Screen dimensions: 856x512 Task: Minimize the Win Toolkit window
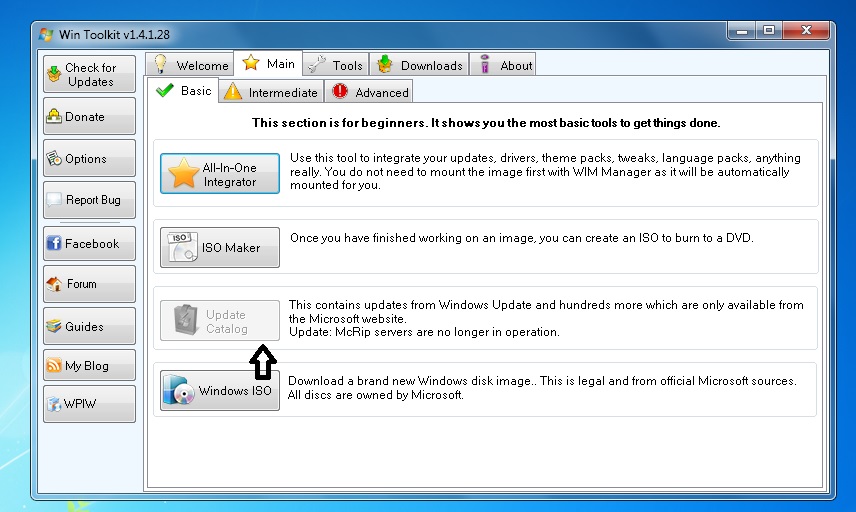742,31
